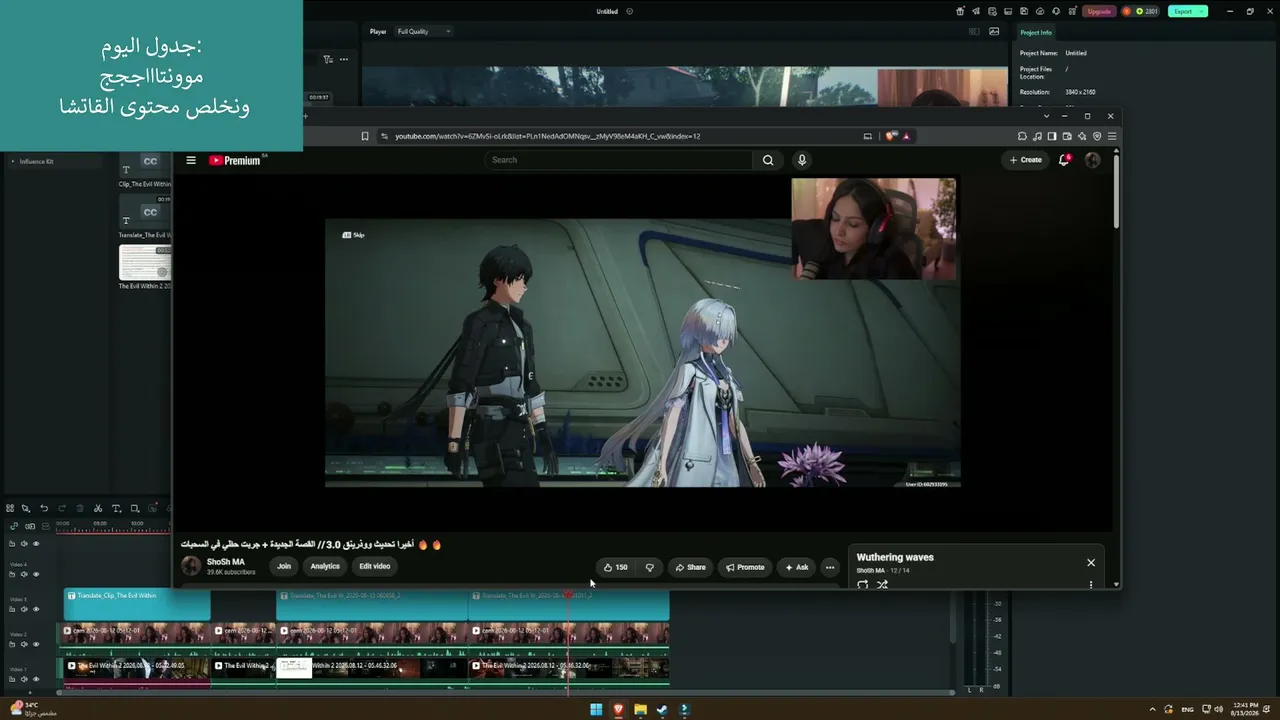The image size is (1280, 720).
Task: Click the undo arrow in the timeline toolbar
Action: click(44, 508)
